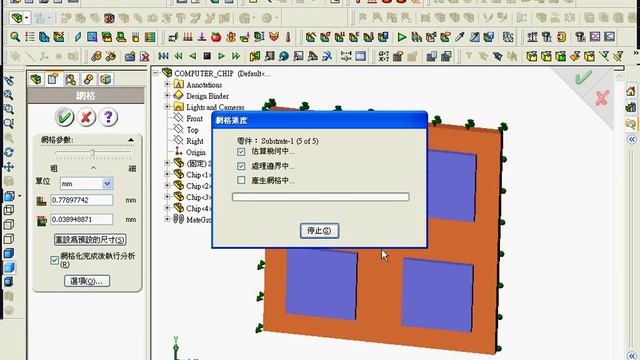Switch to the FeatureManager tree tab
Screen dimensions: 640x360
(x=36, y=79)
